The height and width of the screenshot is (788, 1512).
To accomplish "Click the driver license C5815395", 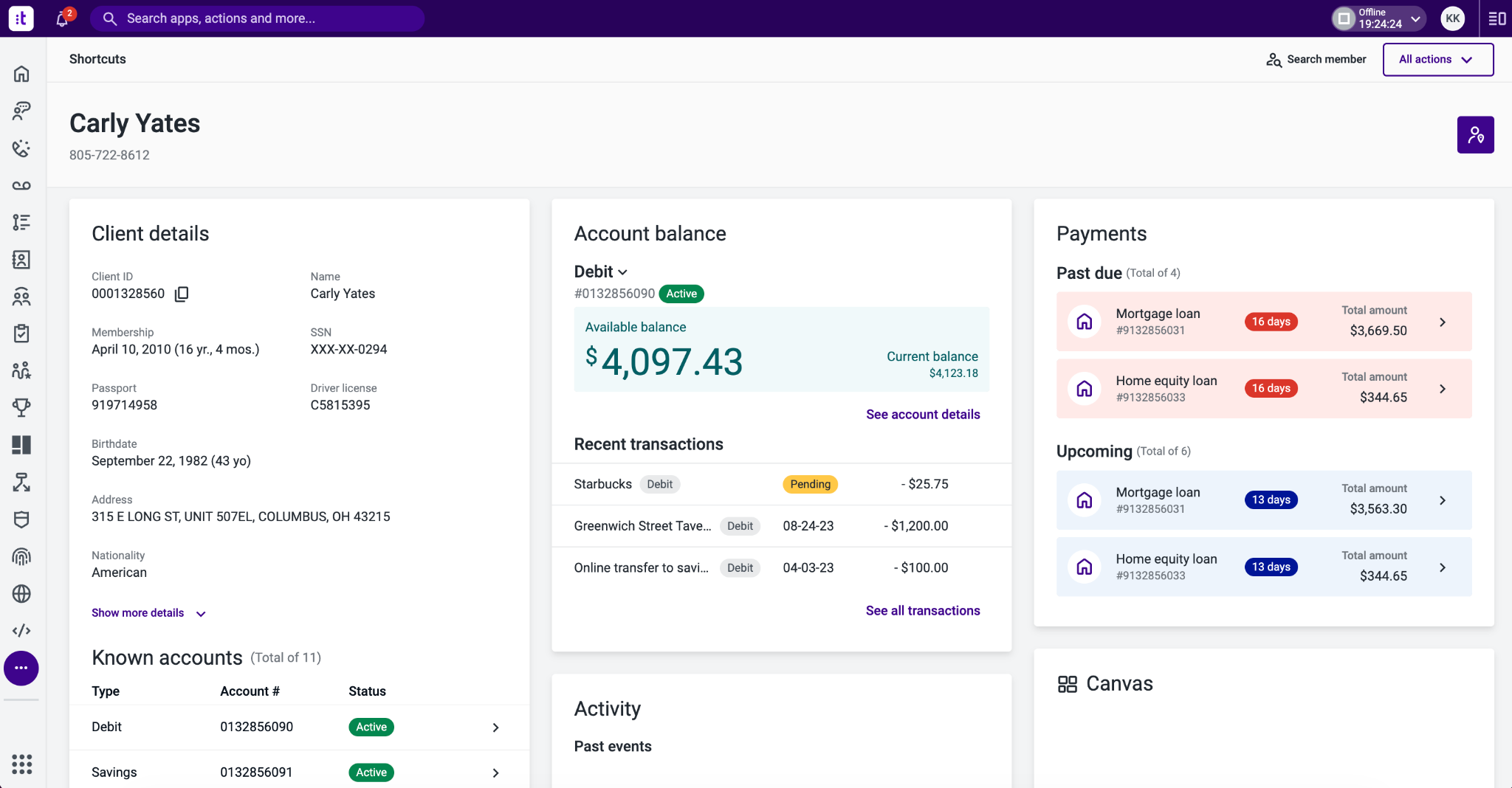I will (340, 405).
